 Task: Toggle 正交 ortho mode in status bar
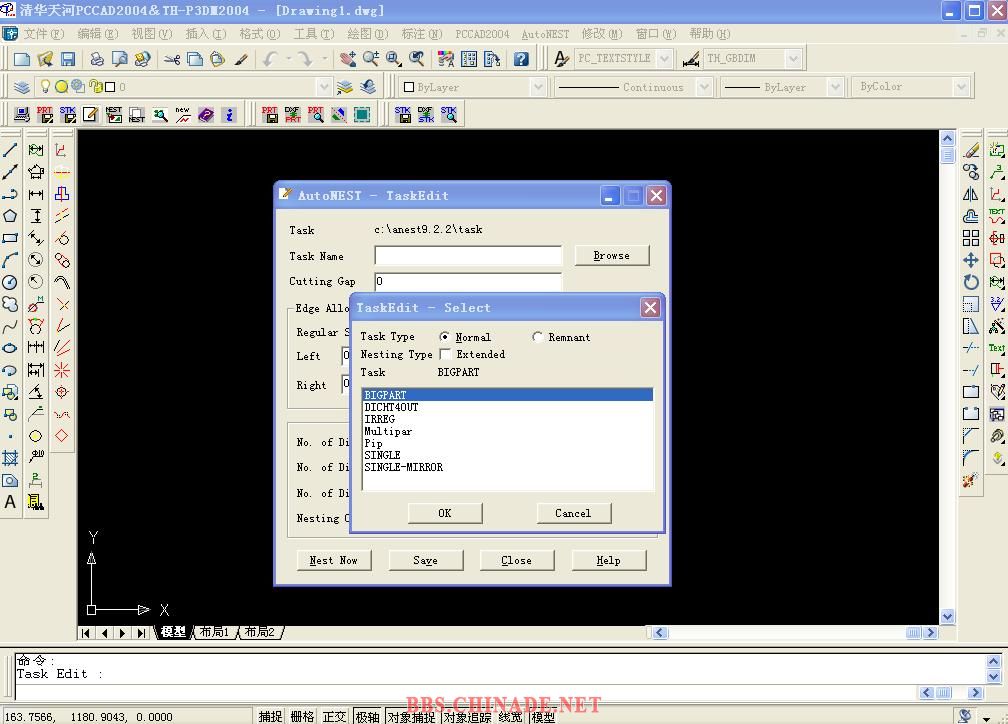click(334, 716)
